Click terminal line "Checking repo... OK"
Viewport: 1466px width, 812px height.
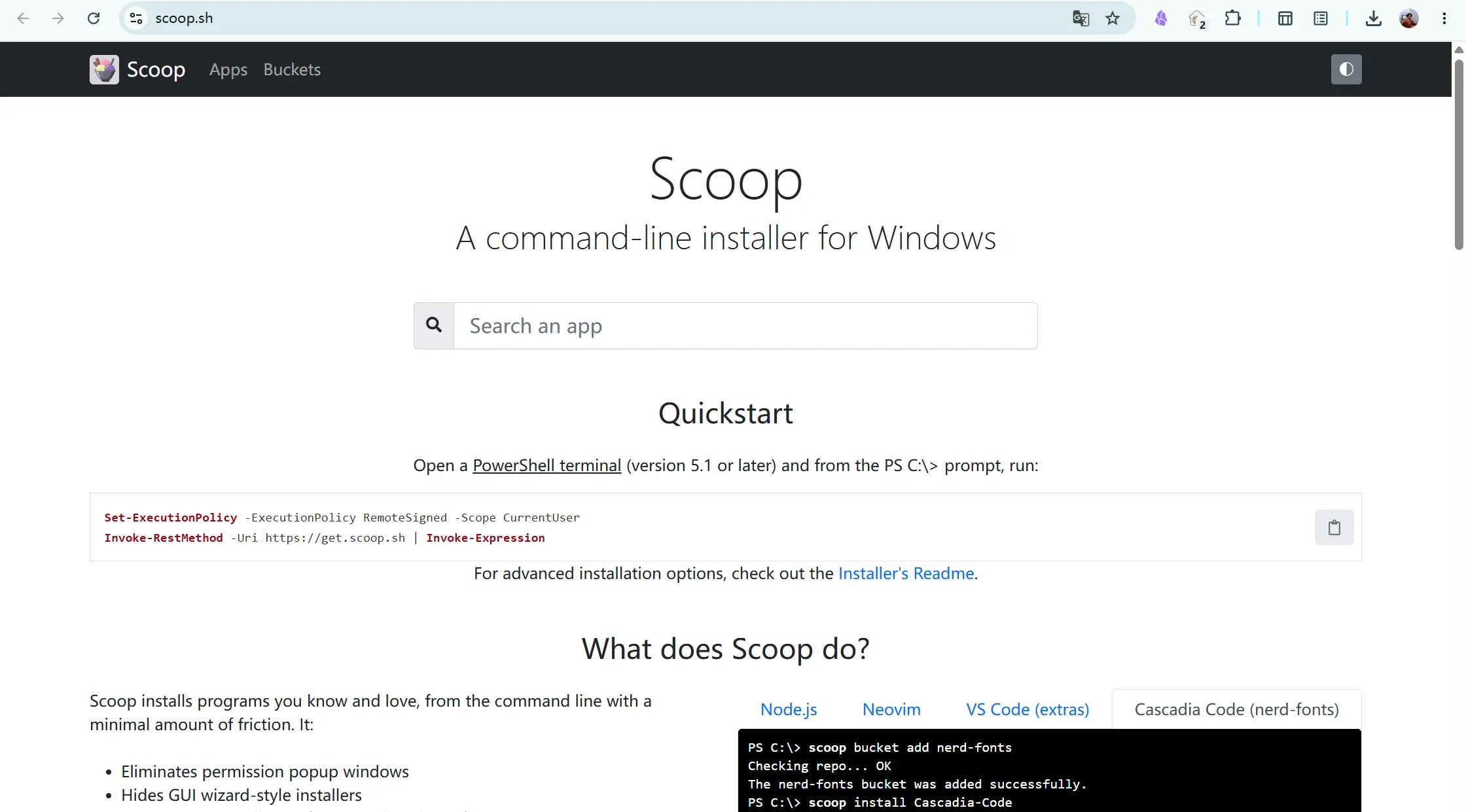point(819,766)
